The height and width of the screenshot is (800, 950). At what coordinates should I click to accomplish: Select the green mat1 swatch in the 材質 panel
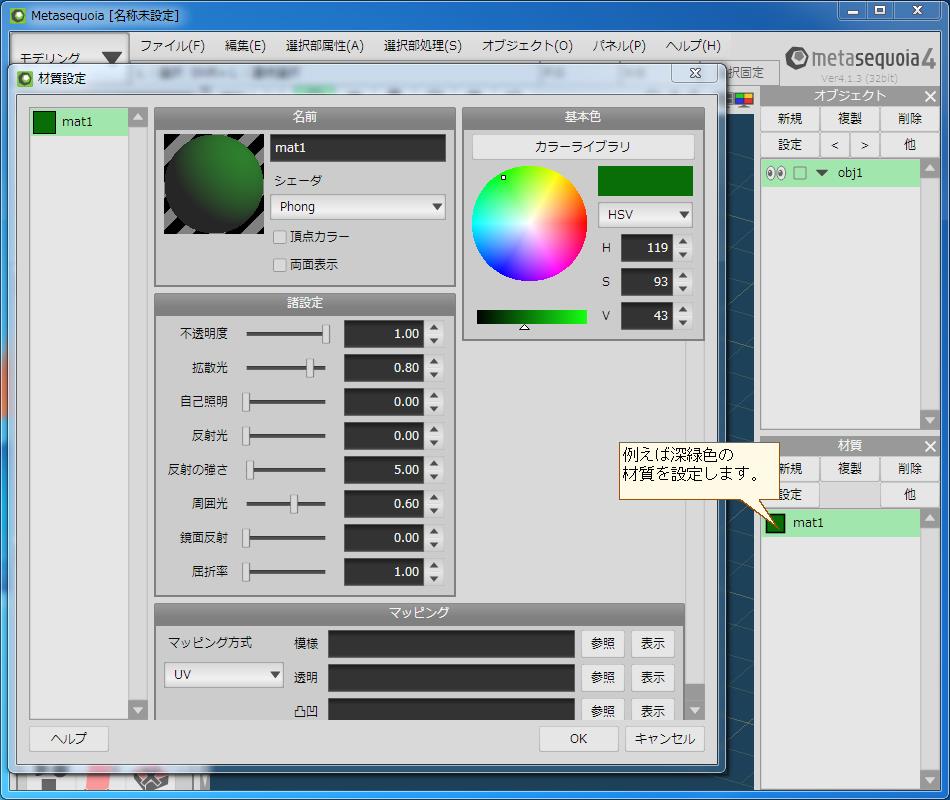tap(775, 522)
